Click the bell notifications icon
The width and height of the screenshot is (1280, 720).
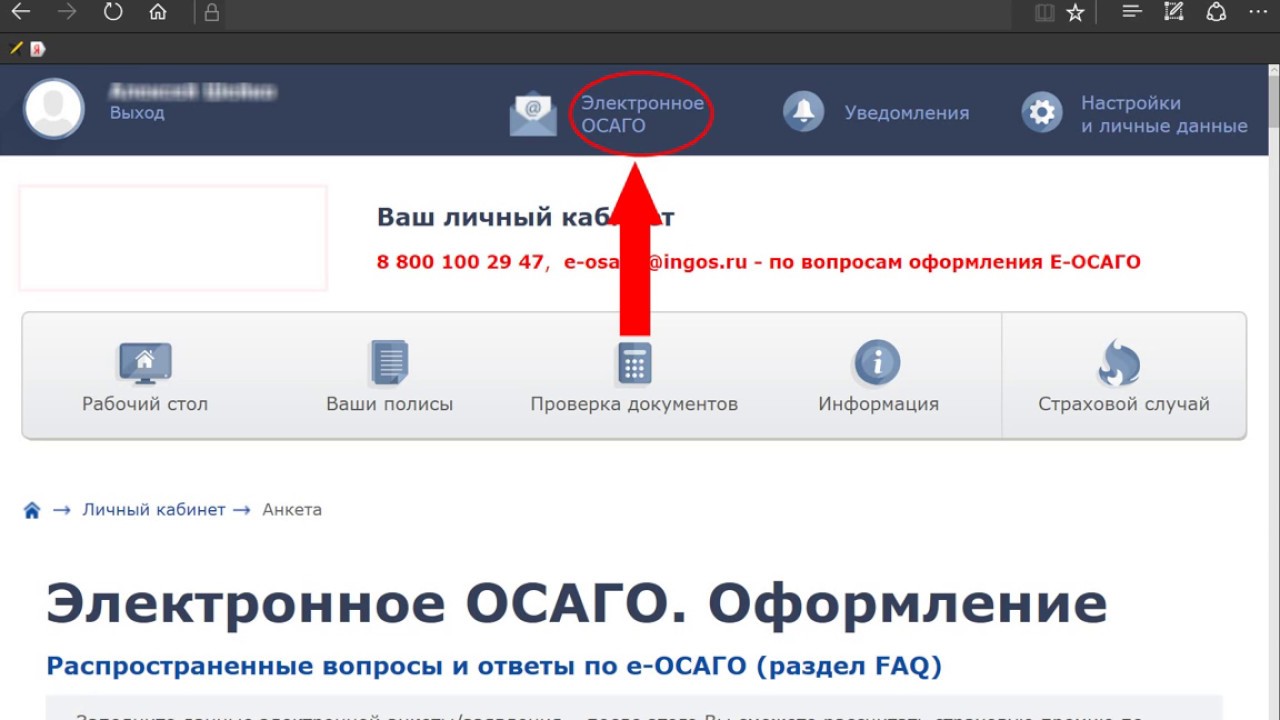[803, 111]
